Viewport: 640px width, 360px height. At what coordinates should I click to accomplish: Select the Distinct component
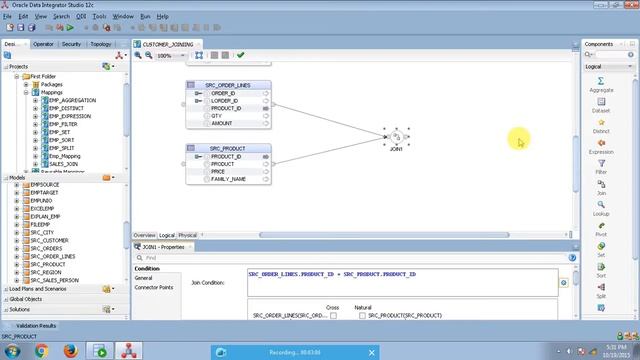click(601, 126)
